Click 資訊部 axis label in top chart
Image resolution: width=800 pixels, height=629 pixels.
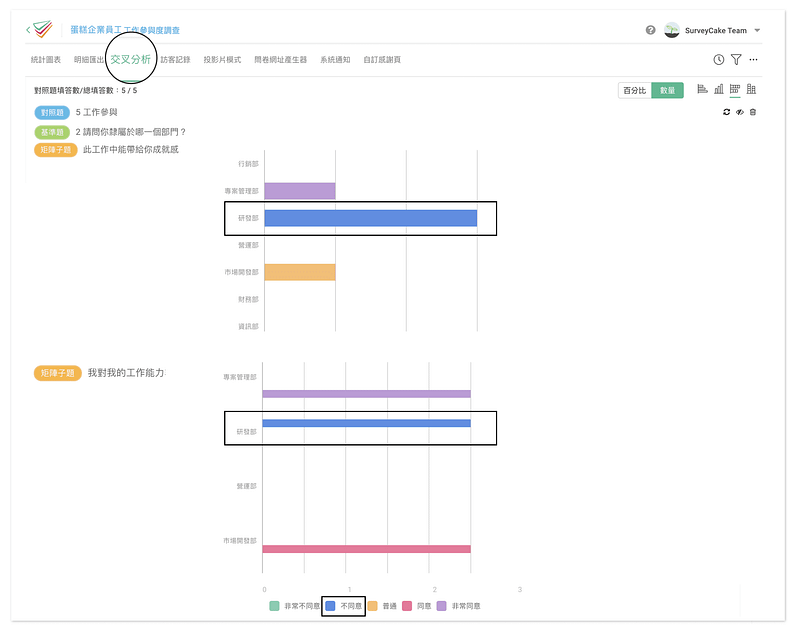pyautogui.click(x=248, y=326)
